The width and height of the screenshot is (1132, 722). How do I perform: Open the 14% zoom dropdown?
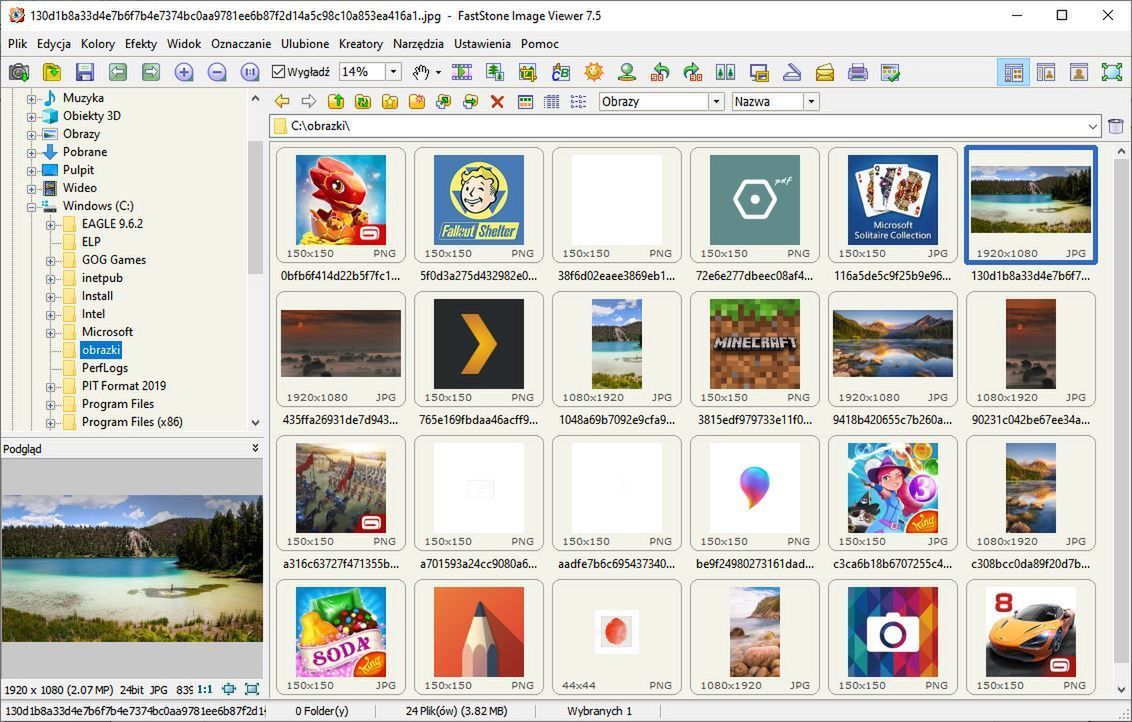(394, 72)
